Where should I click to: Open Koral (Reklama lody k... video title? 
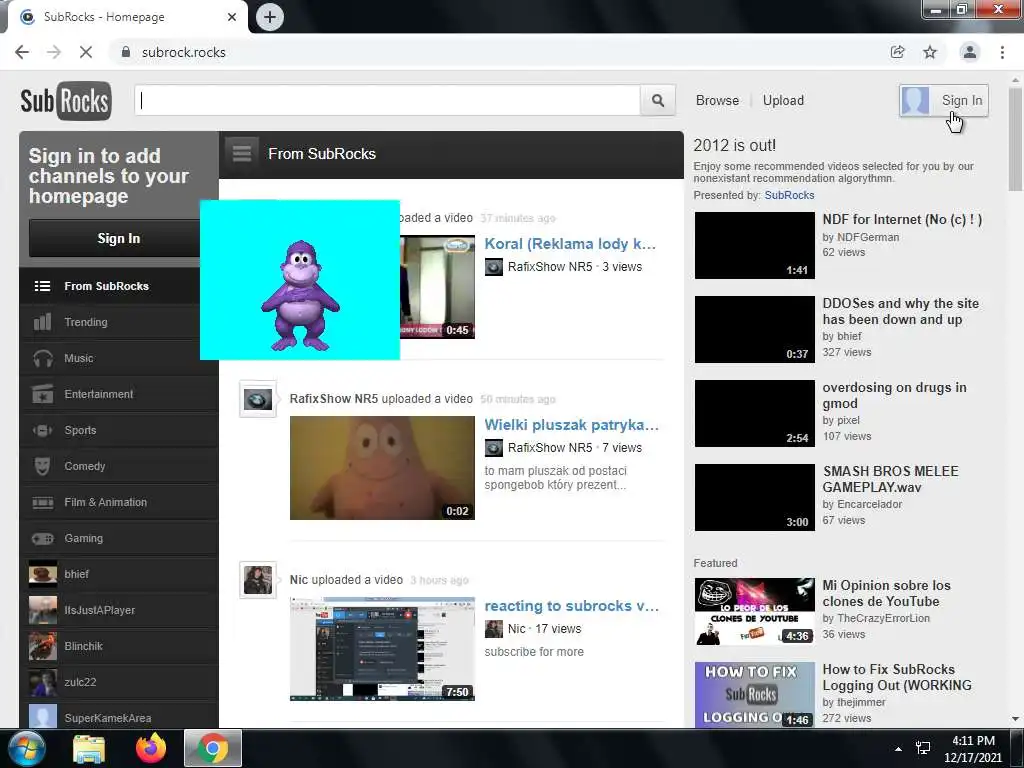pyautogui.click(x=569, y=244)
